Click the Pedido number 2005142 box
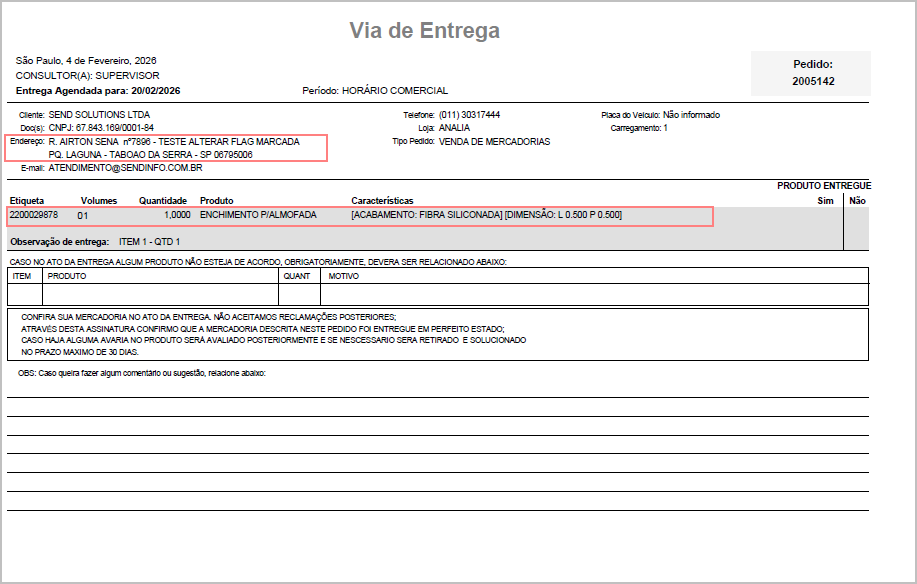917x584 pixels. tap(812, 73)
